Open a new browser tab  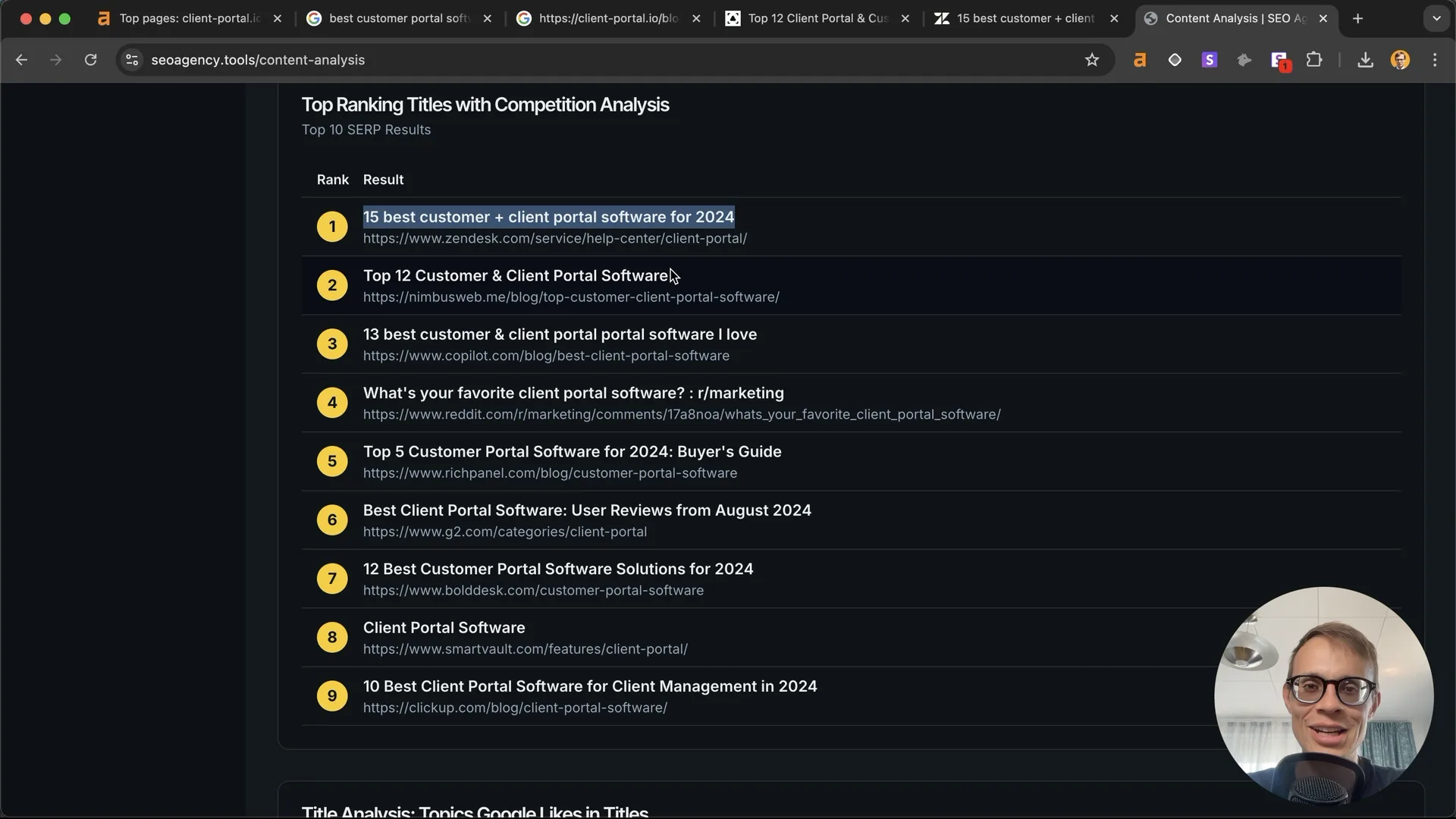(x=1357, y=18)
